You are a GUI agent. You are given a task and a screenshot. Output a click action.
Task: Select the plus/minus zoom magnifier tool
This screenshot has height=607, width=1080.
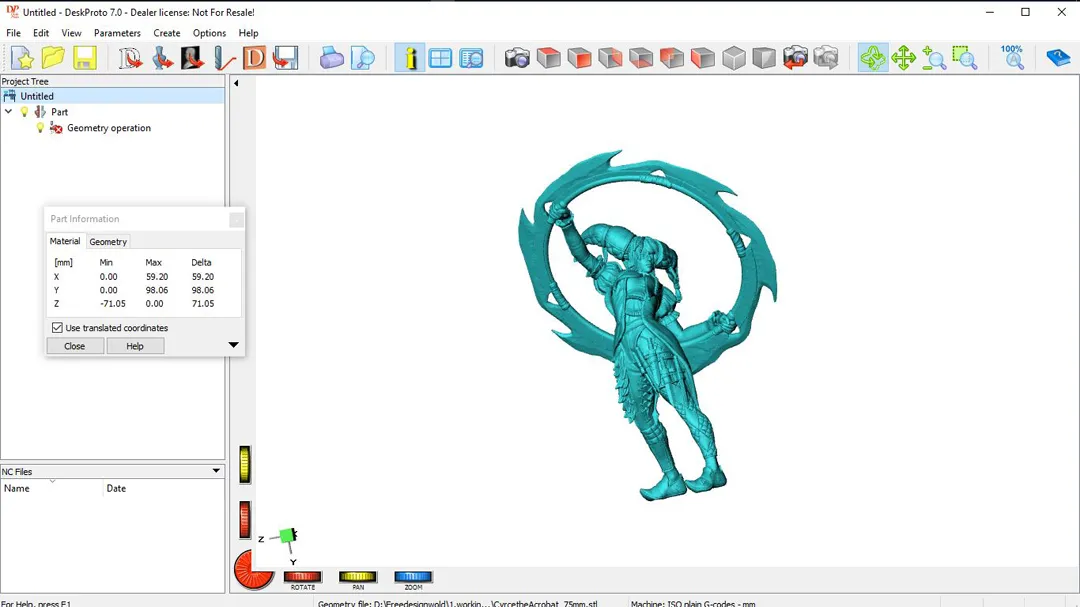[x=934, y=58]
